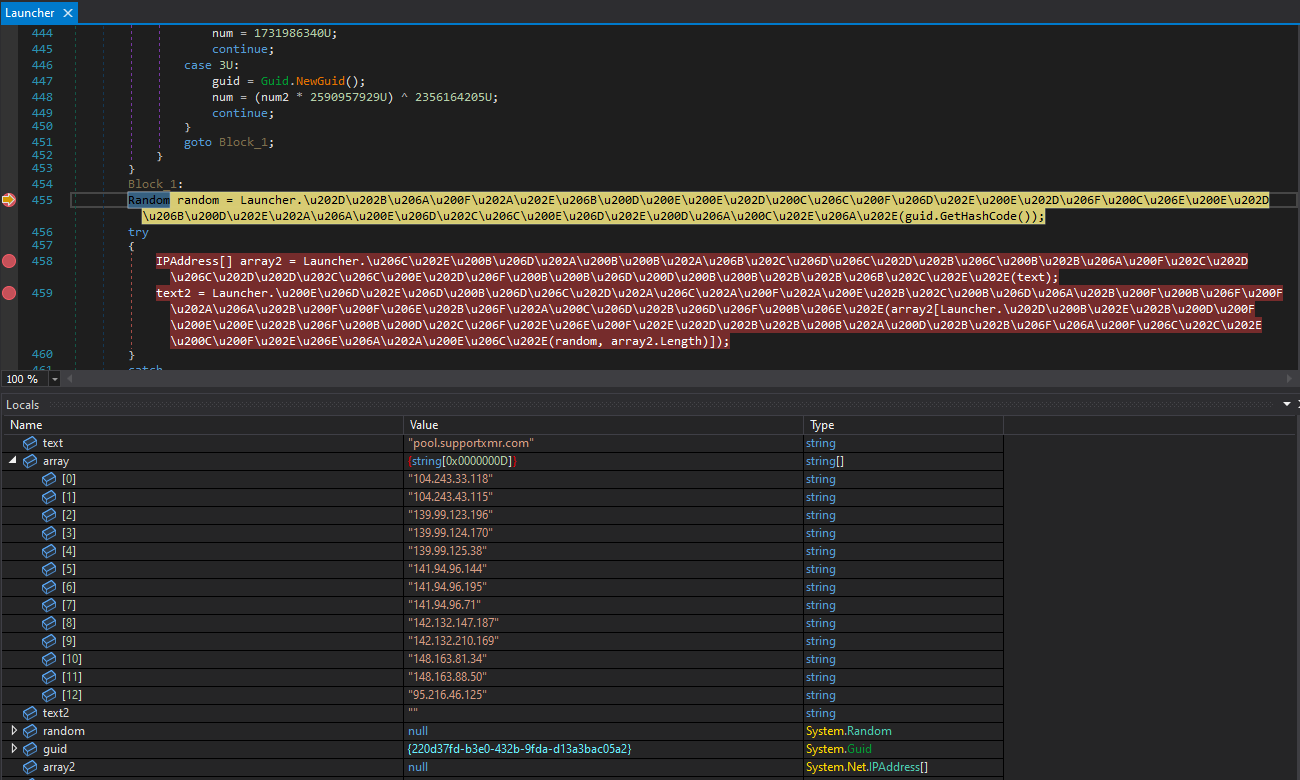Click the array variable cube icon
The image size is (1300, 780).
pos(30,461)
